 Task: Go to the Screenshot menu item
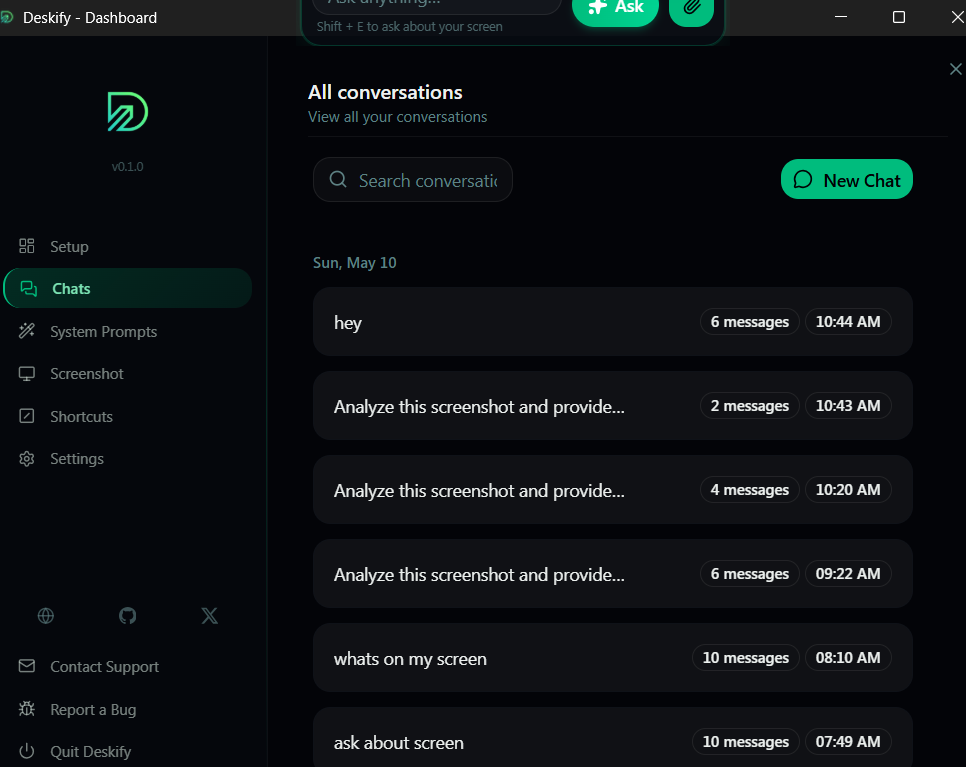point(128,374)
